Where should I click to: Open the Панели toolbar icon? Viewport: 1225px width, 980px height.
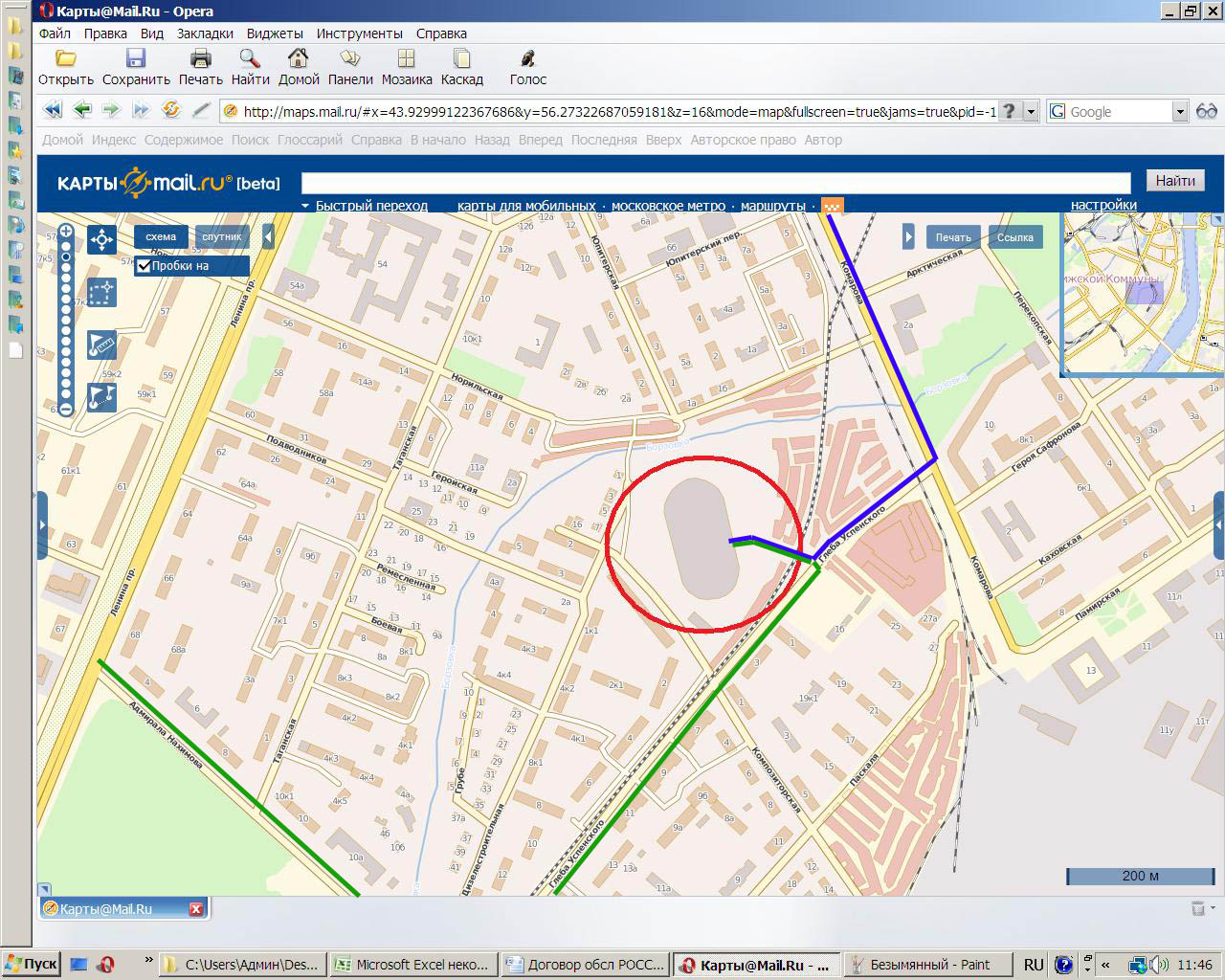(350, 58)
